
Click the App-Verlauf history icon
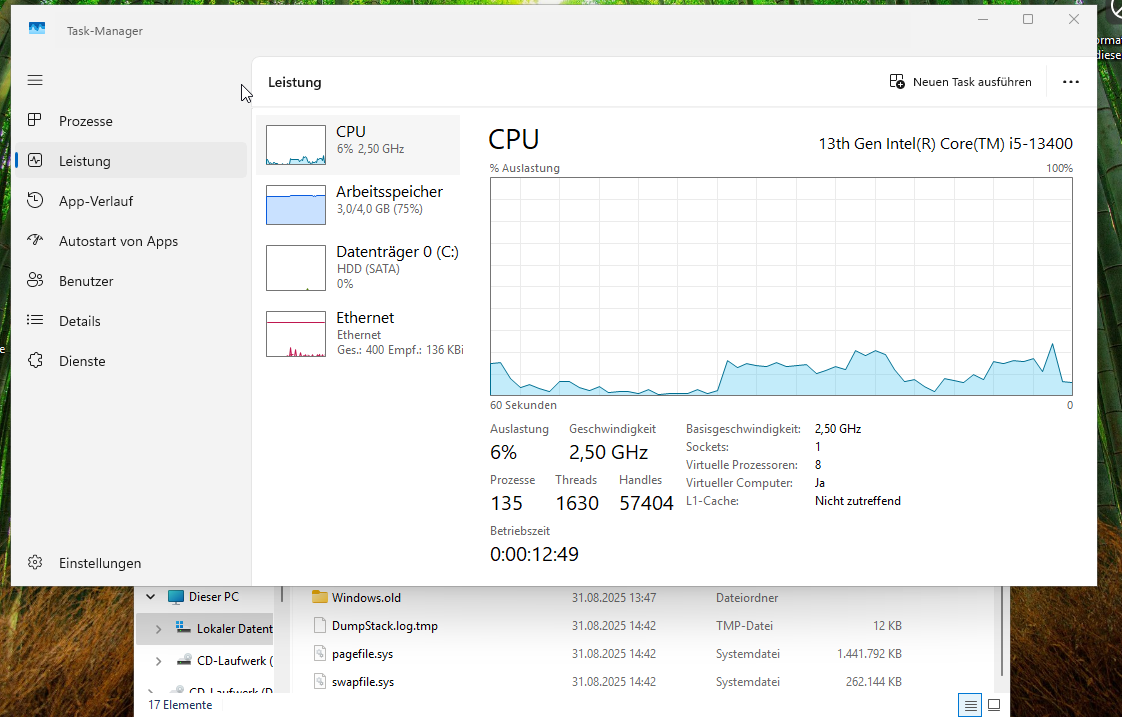point(35,200)
